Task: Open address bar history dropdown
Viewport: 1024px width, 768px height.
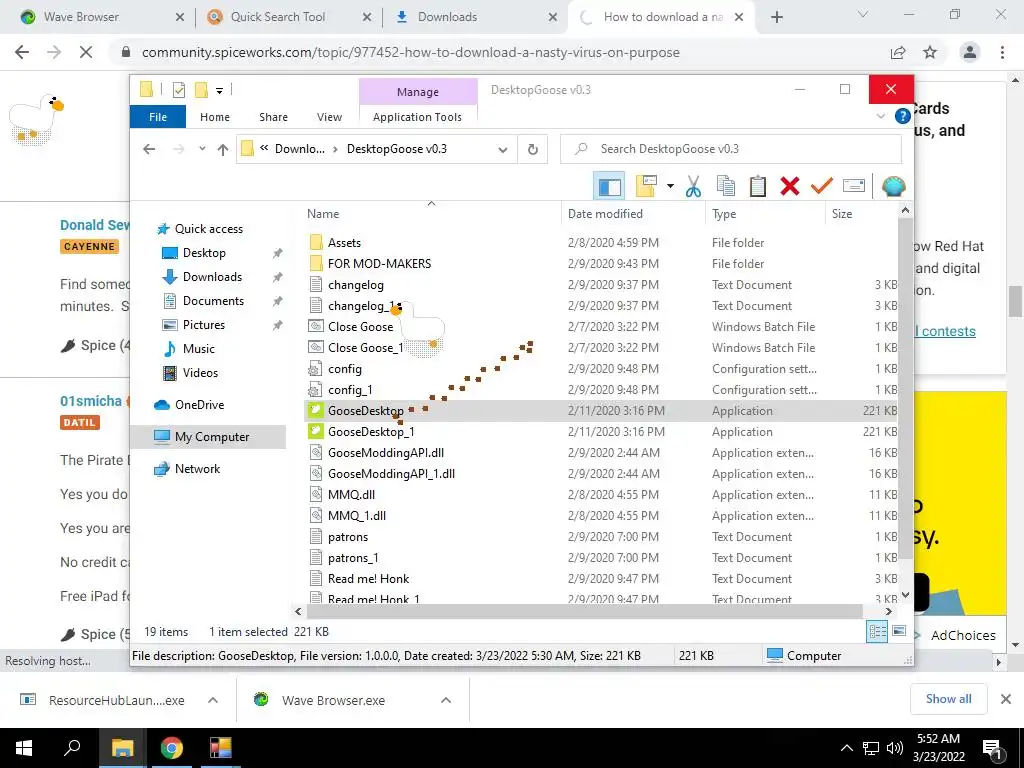Action: [x=502, y=150]
